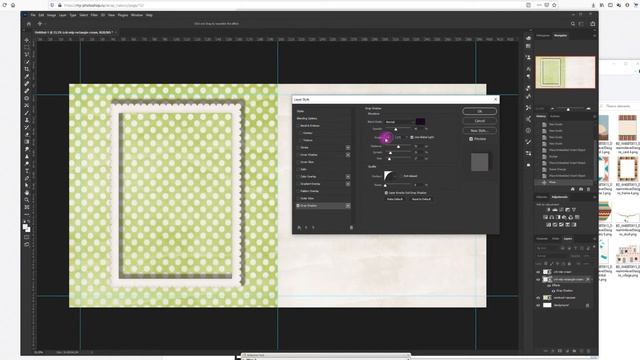
Task: Open the Photoshop search icon
Action: pos(573,24)
